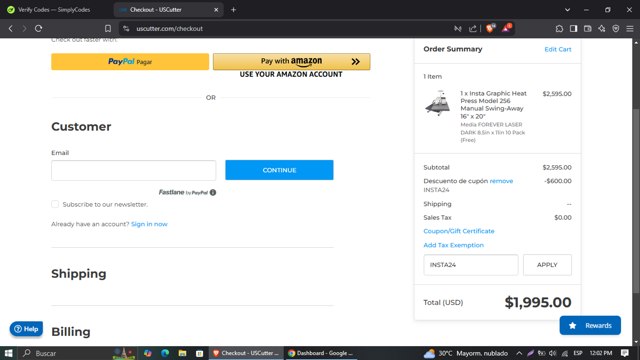Open the Windows Start menu
This screenshot has width=640, height=360.
pyautogui.click(x=8, y=353)
